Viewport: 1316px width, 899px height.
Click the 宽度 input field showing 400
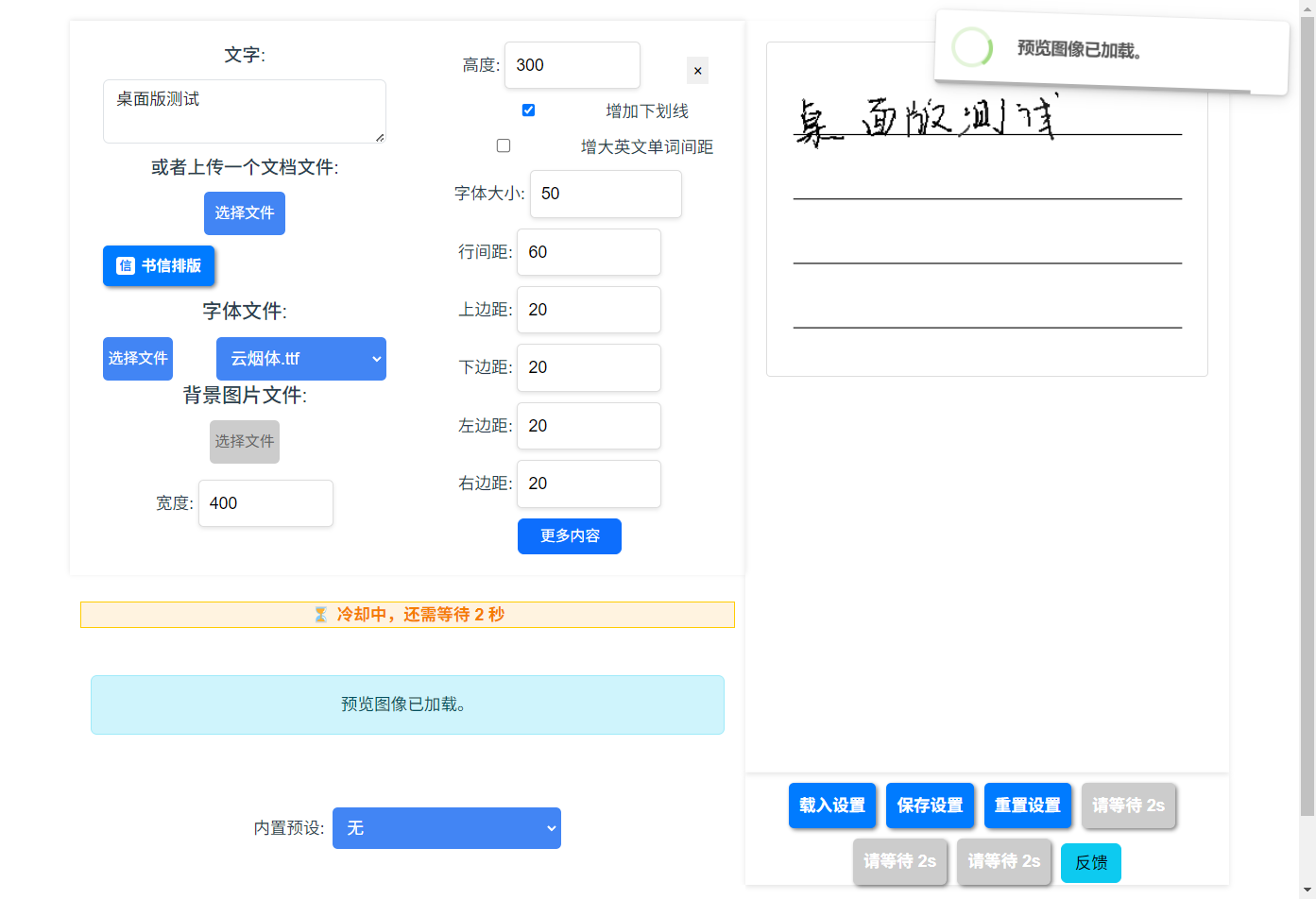265,503
